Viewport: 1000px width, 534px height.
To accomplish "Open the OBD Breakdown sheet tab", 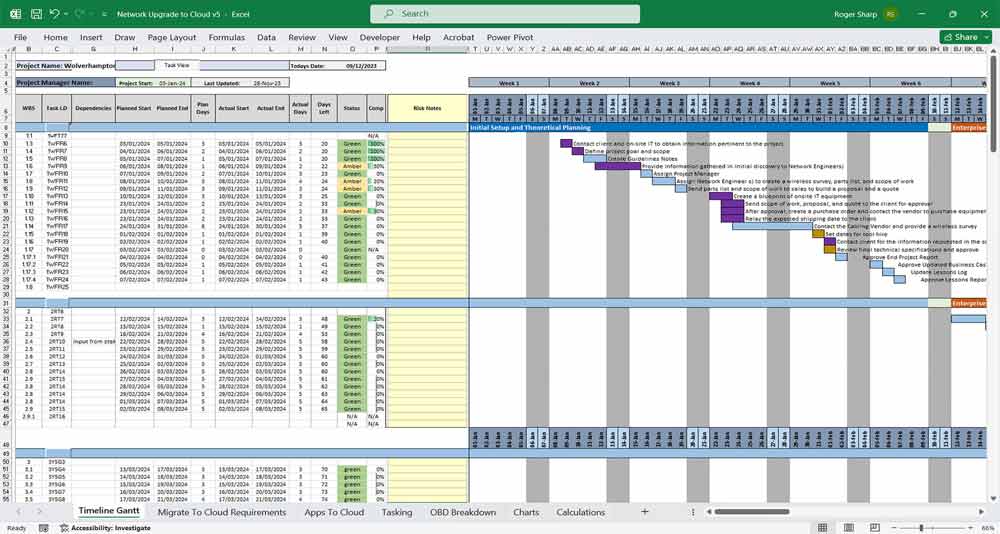I will point(463,512).
